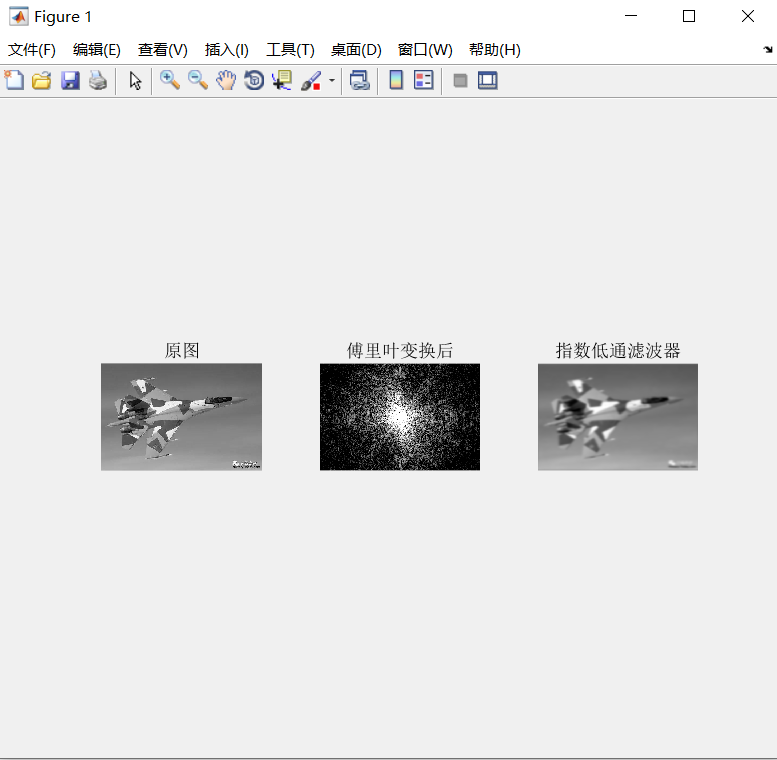This screenshot has height=760, width=777.
Task: Activate the Zoom Out tool
Action: (x=198, y=80)
